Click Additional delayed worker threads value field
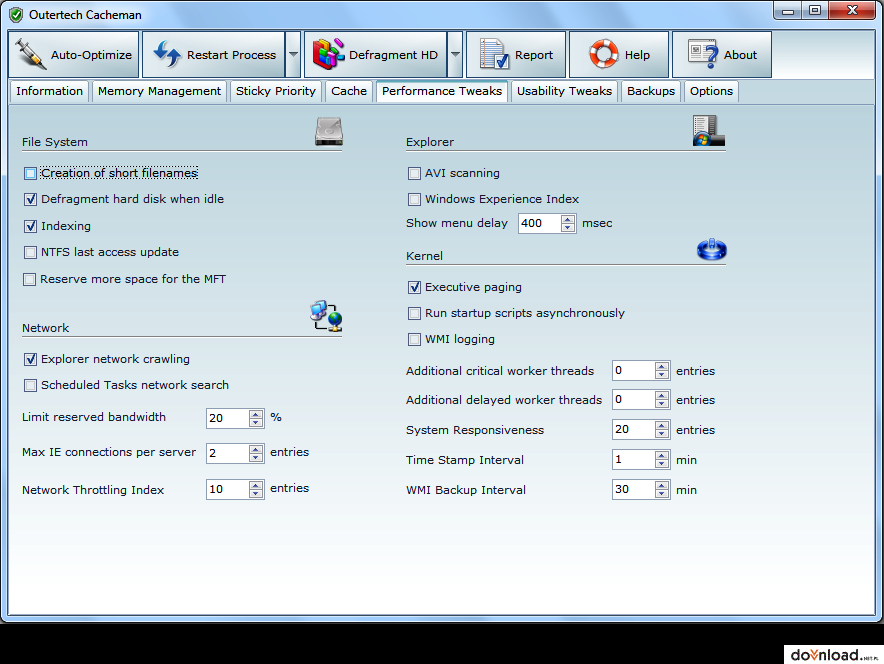Viewport: 884px width, 664px height. pyautogui.click(x=634, y=400)
